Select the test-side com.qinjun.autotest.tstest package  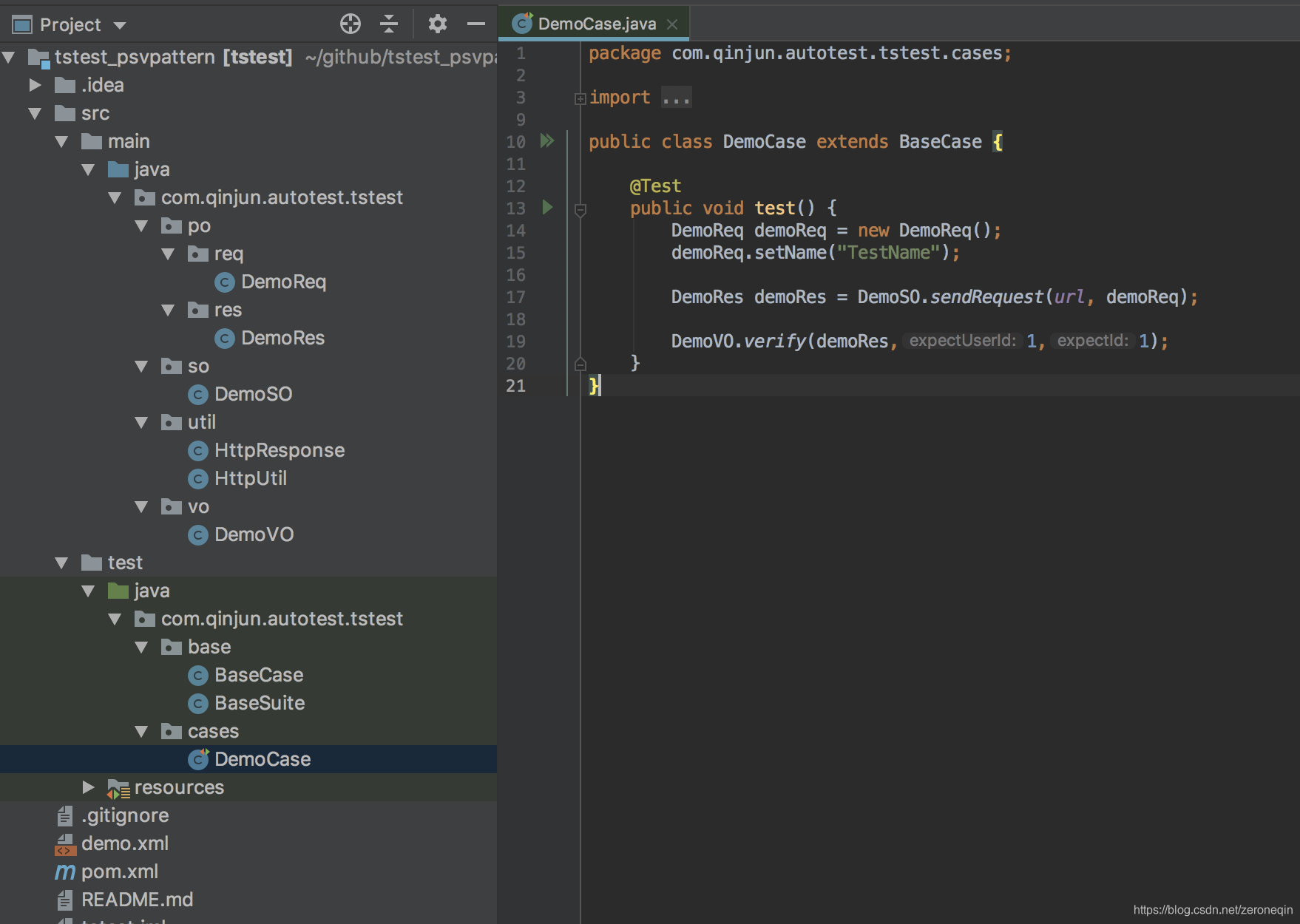pos(282,619)
